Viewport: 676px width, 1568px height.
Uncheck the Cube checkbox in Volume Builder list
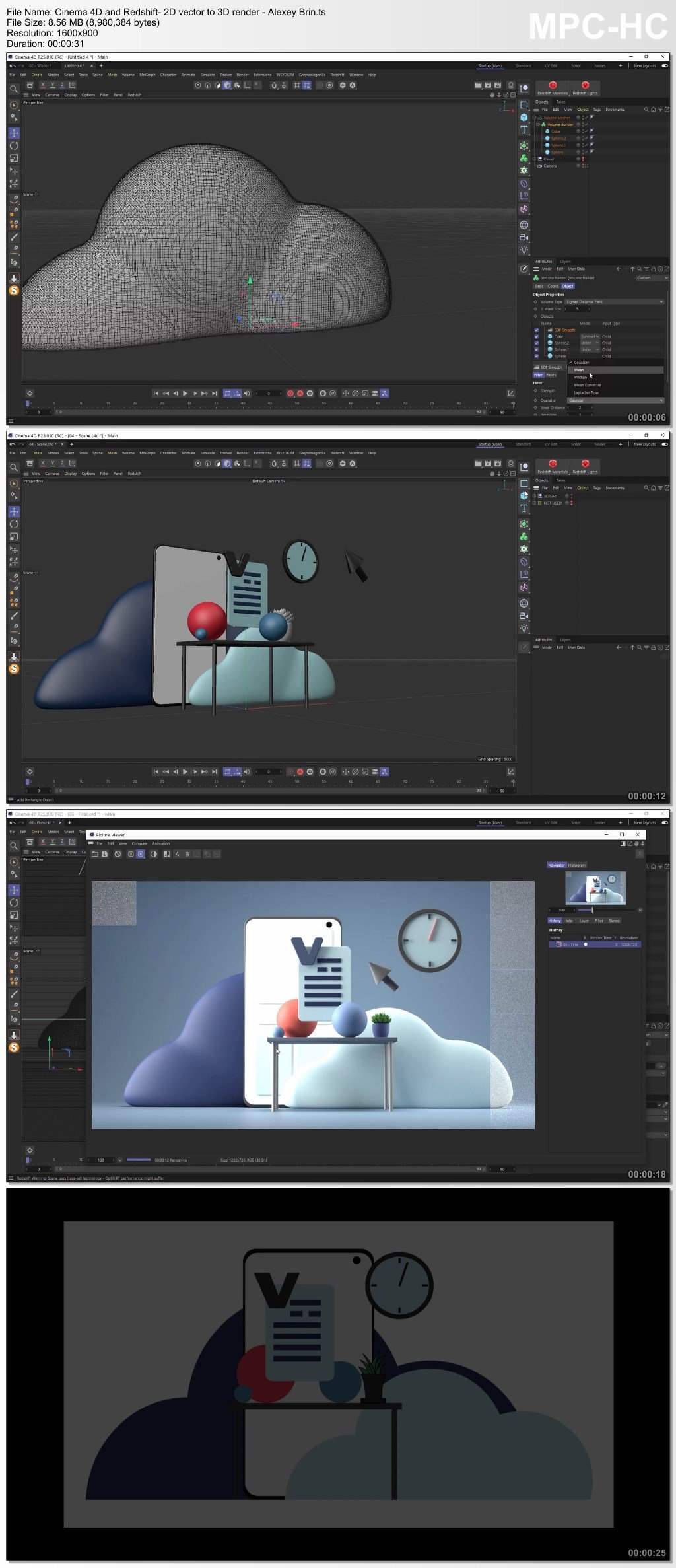pos(537,336)
